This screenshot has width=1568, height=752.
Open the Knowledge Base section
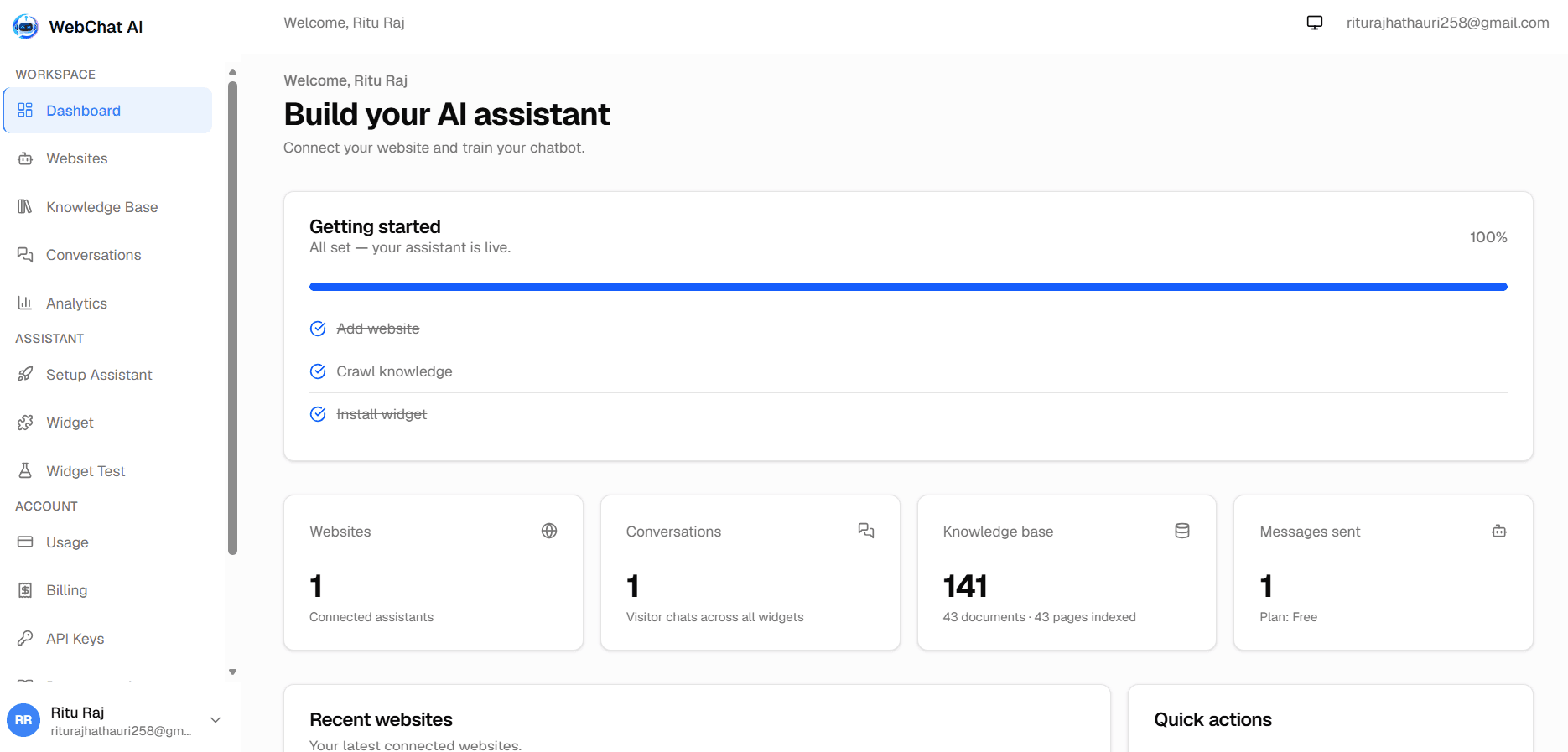(x=107, y=207)
